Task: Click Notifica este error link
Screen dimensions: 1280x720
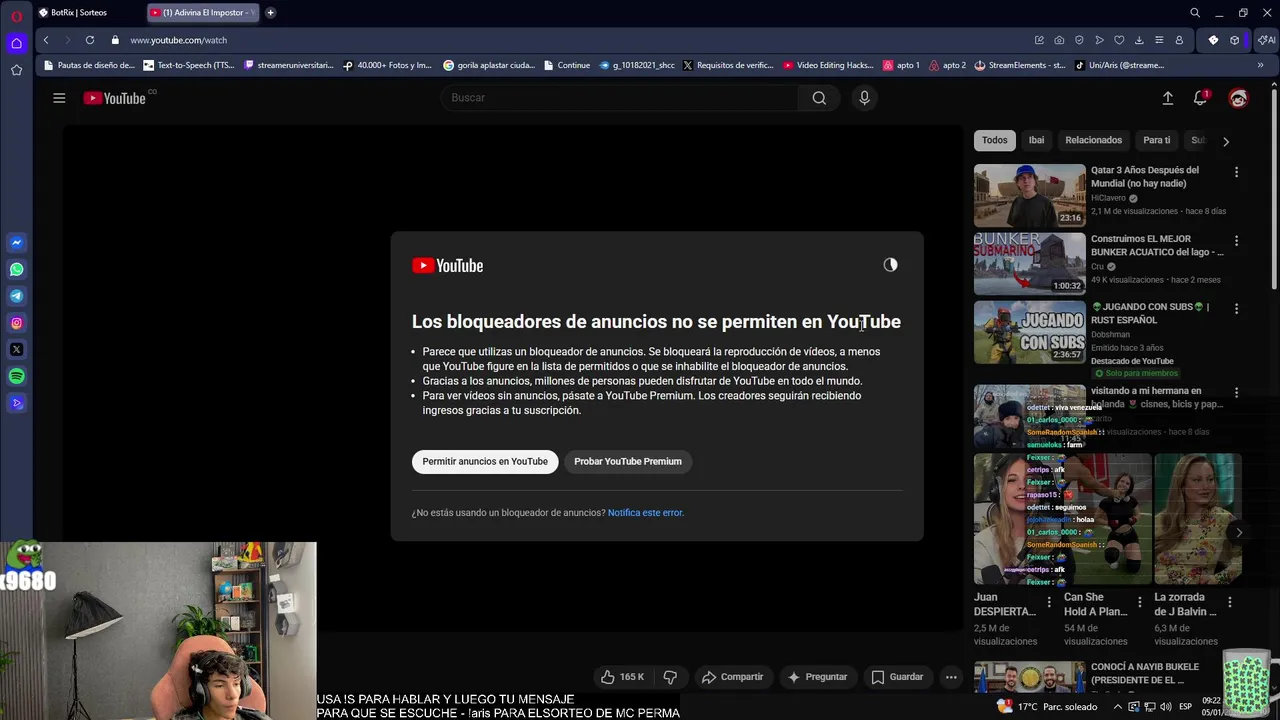Action: point(646,513)
